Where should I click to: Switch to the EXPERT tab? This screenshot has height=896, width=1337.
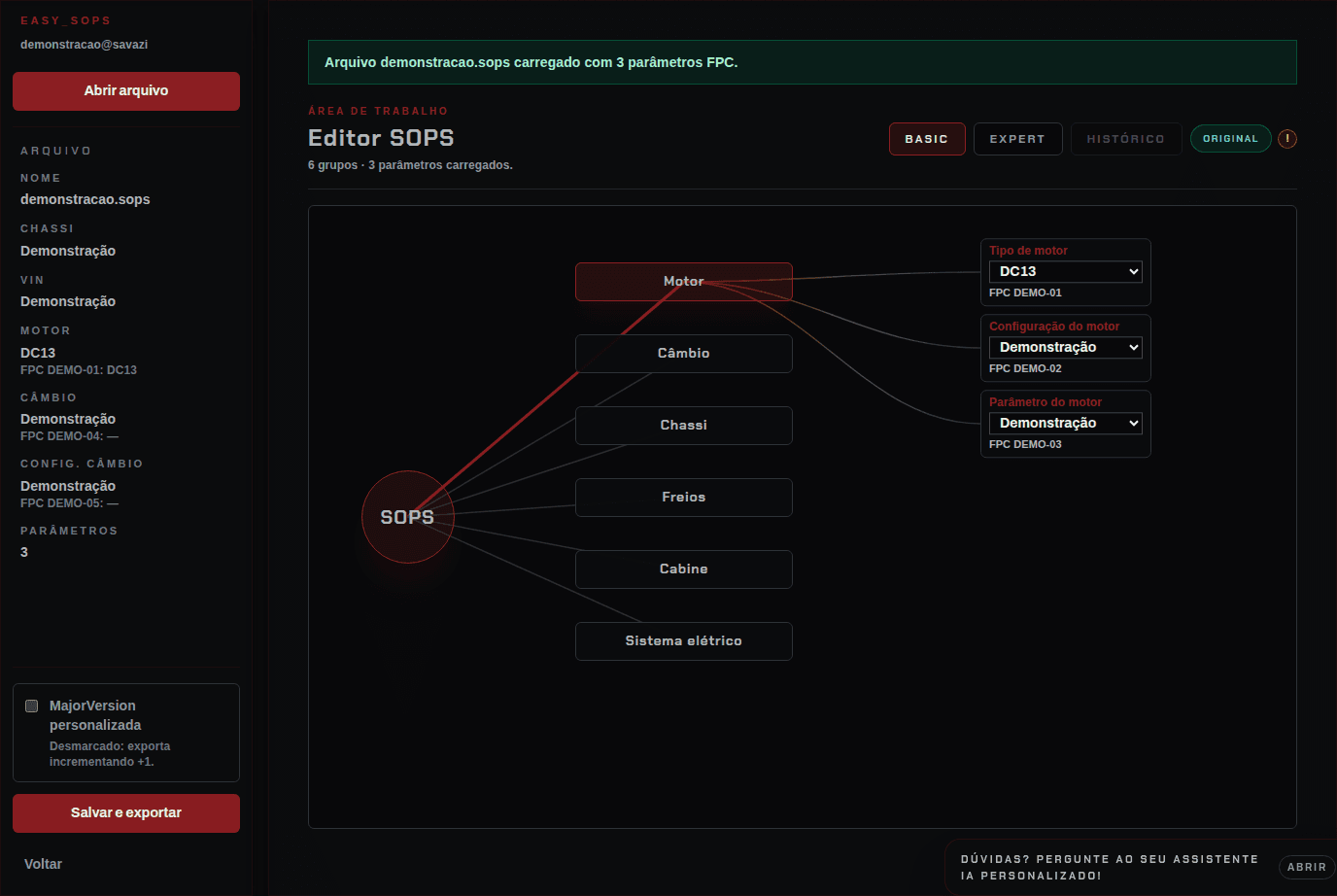(x=1017, y=139)
